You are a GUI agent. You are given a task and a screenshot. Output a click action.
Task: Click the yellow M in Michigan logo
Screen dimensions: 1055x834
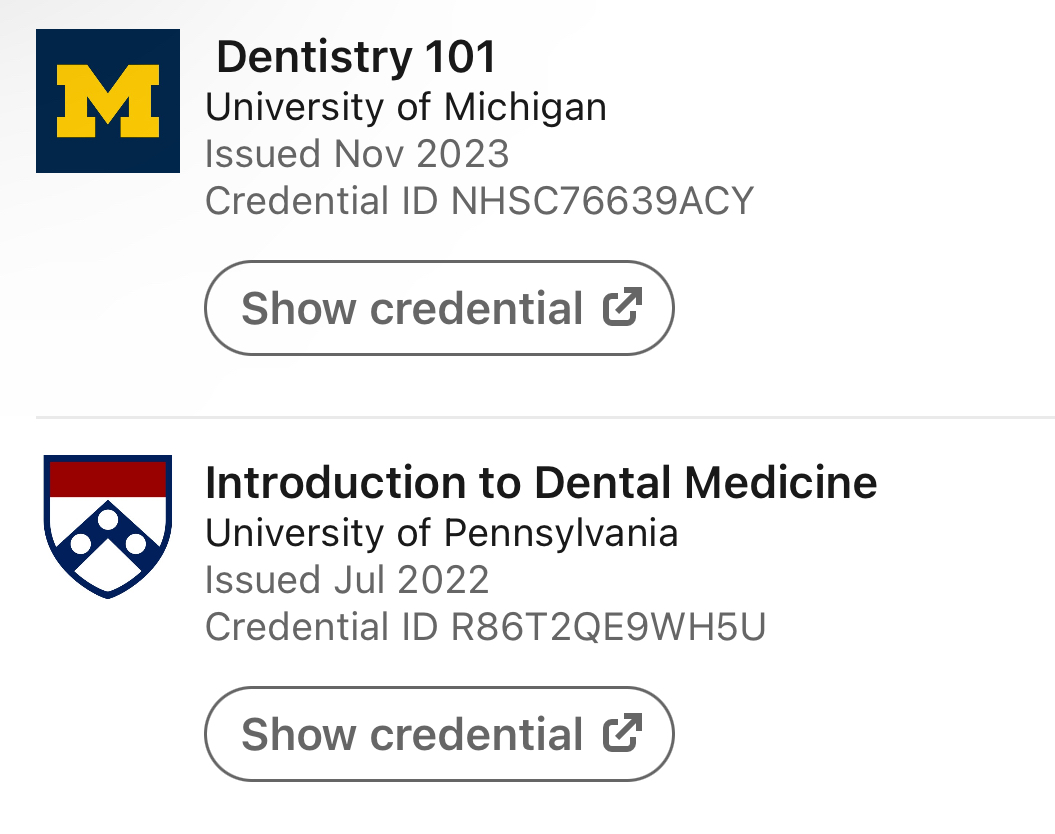coord(108,101)
